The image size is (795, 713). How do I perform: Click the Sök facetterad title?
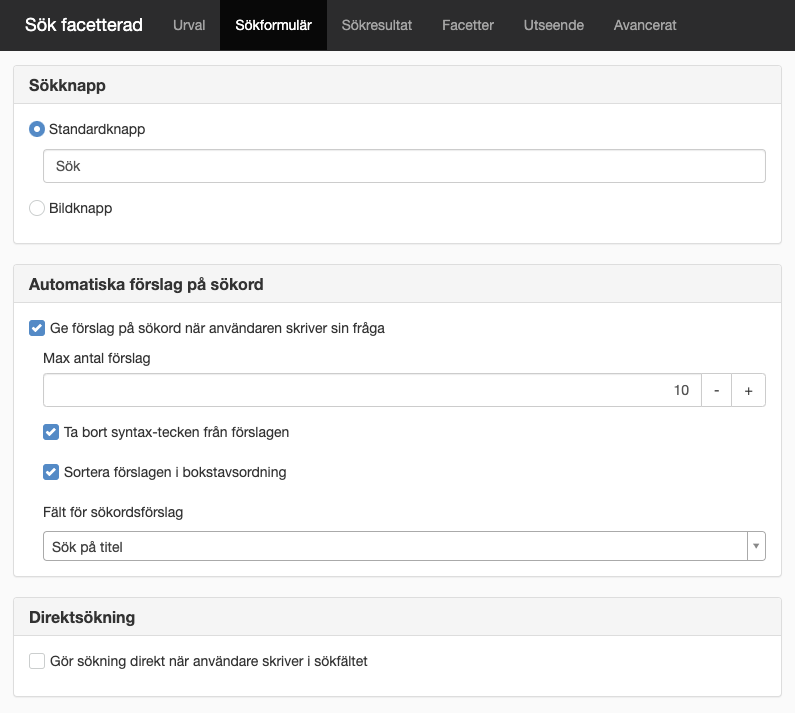pyautogui.click(x=84, y=25)
